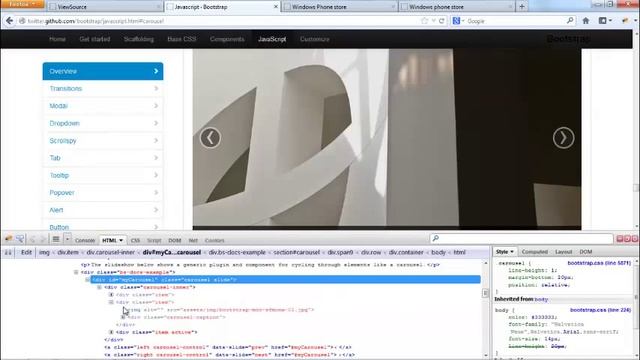Screen dimensions: 640x360
Task: Open the Firebug Console panel
Action: point(85,240)
